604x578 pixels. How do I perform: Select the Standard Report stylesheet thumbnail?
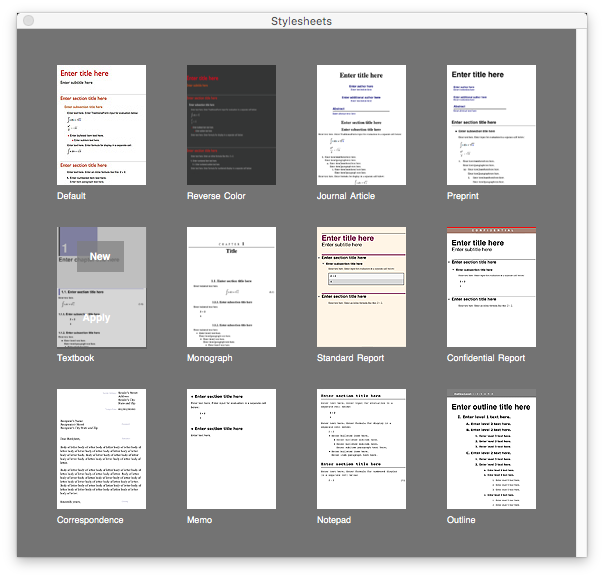point(361,287)
